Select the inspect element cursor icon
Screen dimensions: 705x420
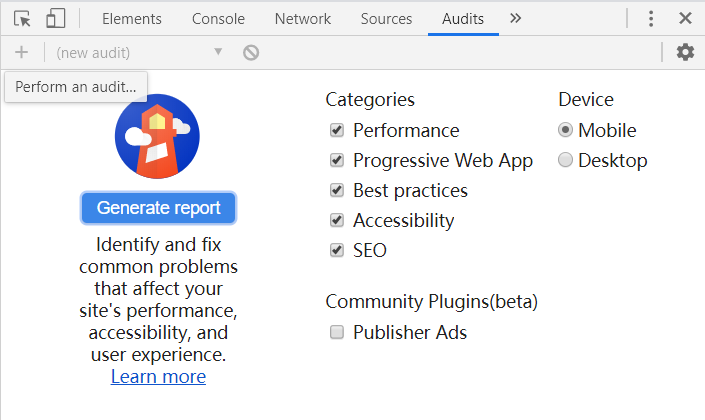[x=22, y=19]
